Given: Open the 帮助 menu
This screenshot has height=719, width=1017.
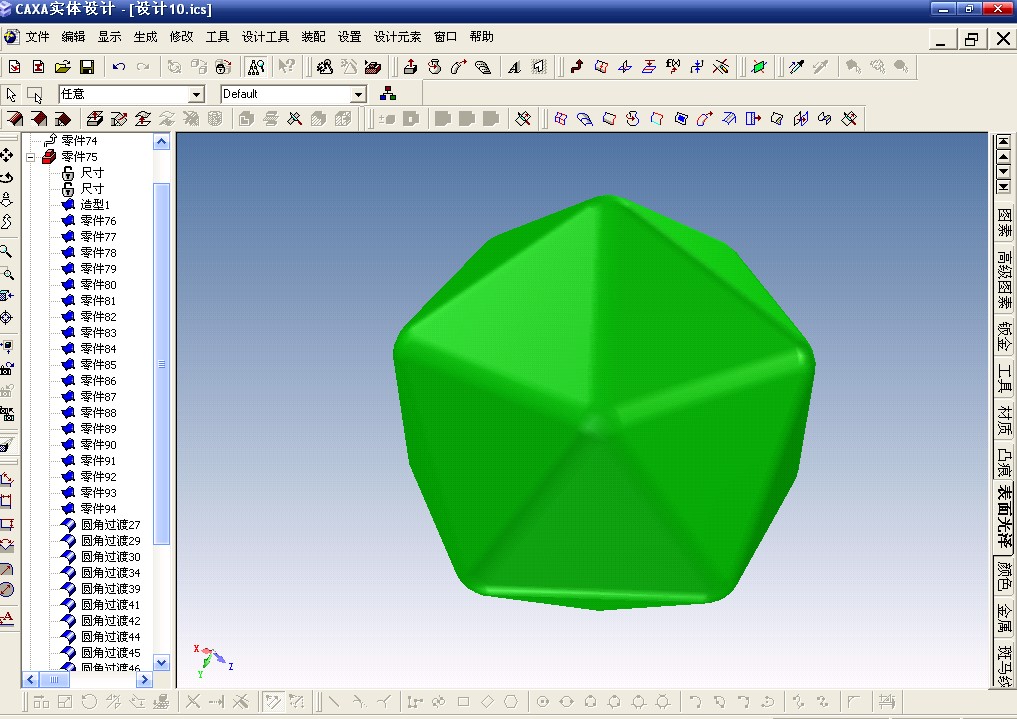Looking at the screenshot, I should coord(481,37).
